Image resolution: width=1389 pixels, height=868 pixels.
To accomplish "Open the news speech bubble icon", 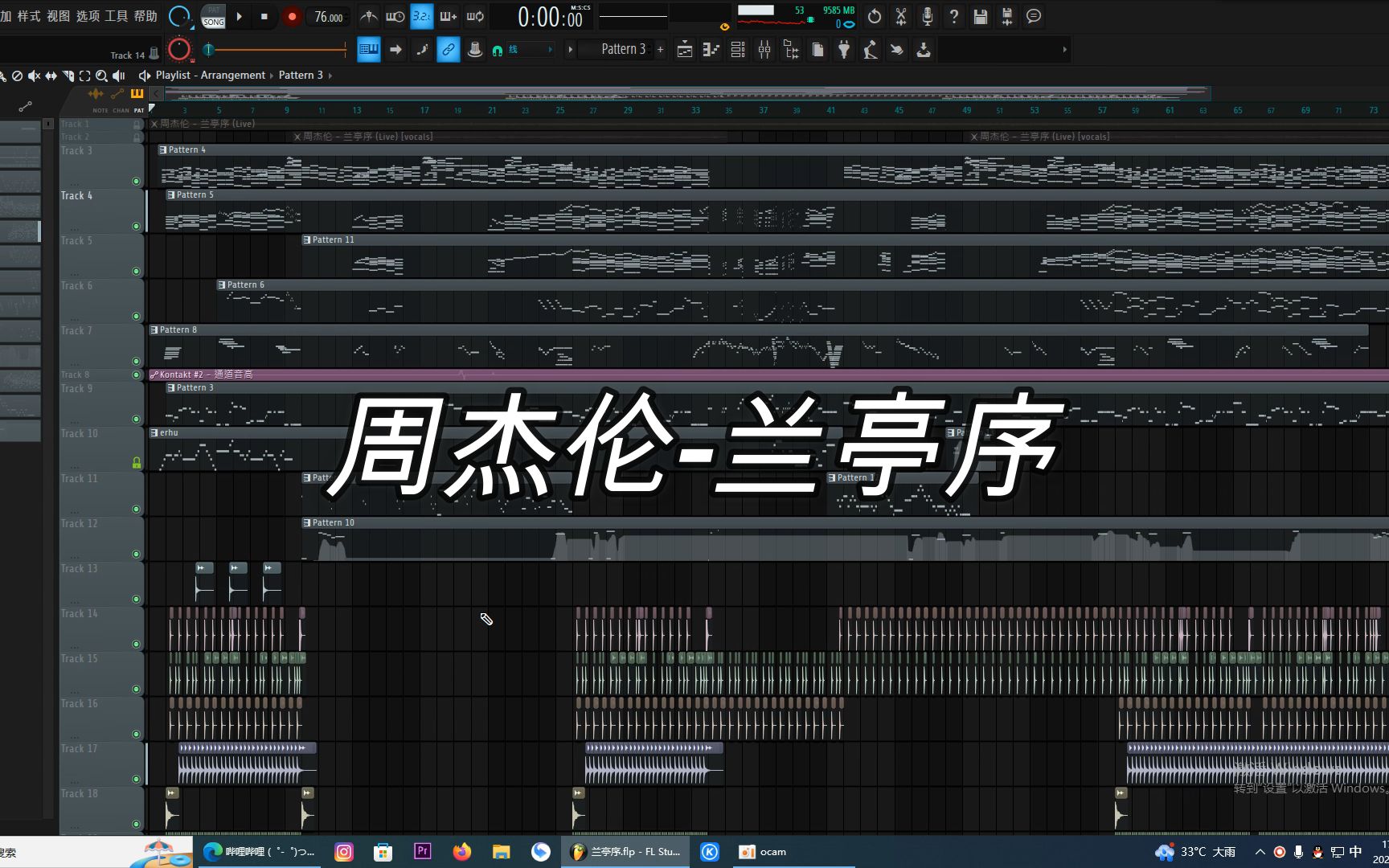I will pos(1034,16).
